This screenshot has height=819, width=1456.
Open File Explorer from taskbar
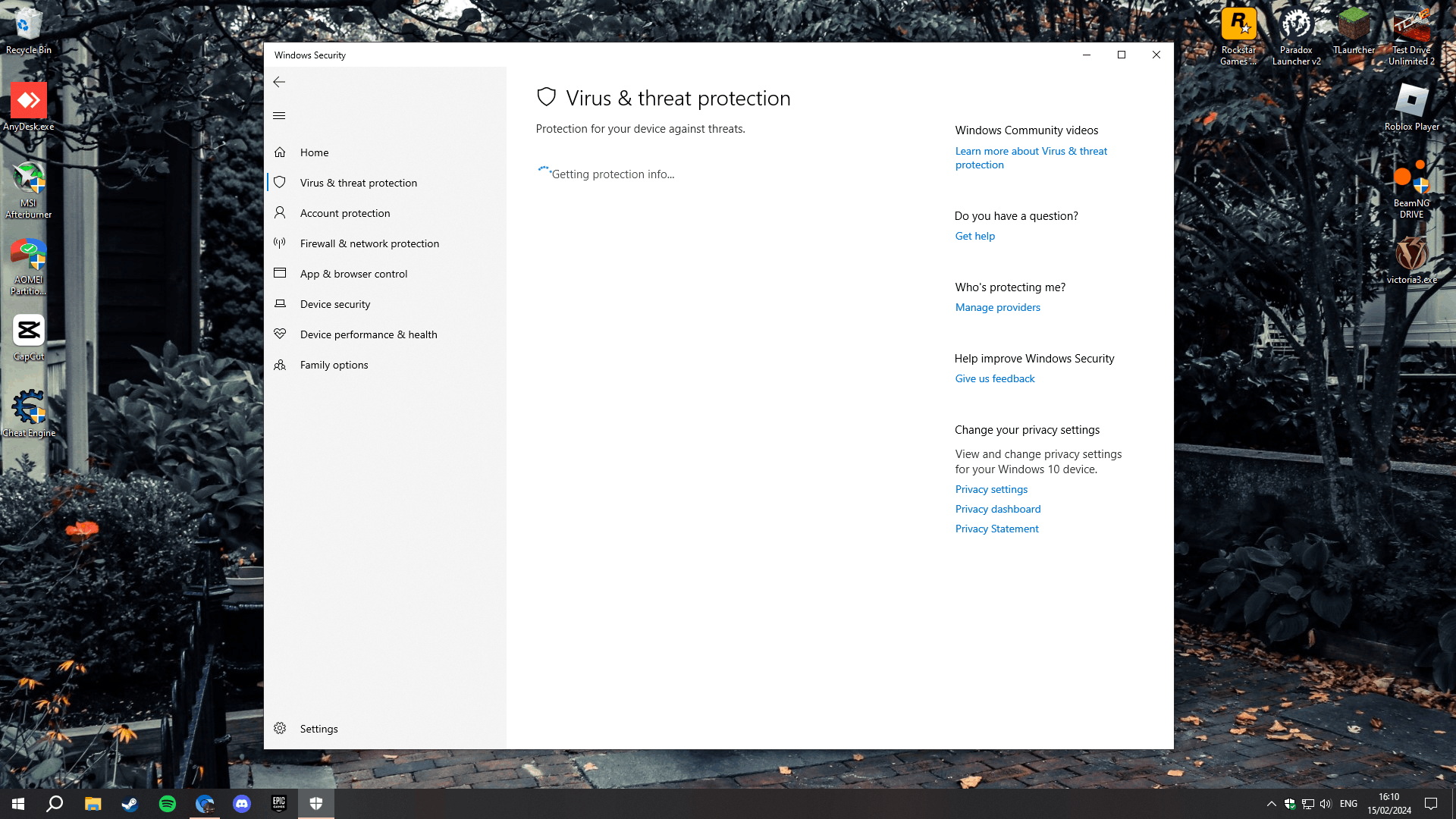click(x=93, y=804)
